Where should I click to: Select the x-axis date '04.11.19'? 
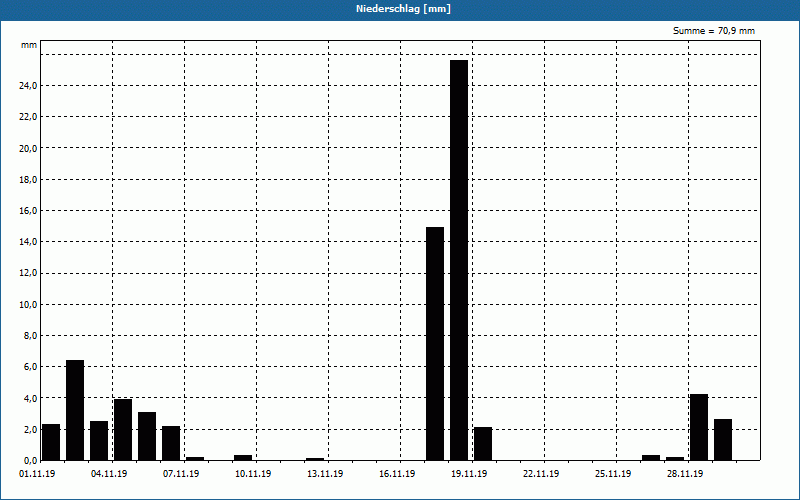tap(109, 474)
